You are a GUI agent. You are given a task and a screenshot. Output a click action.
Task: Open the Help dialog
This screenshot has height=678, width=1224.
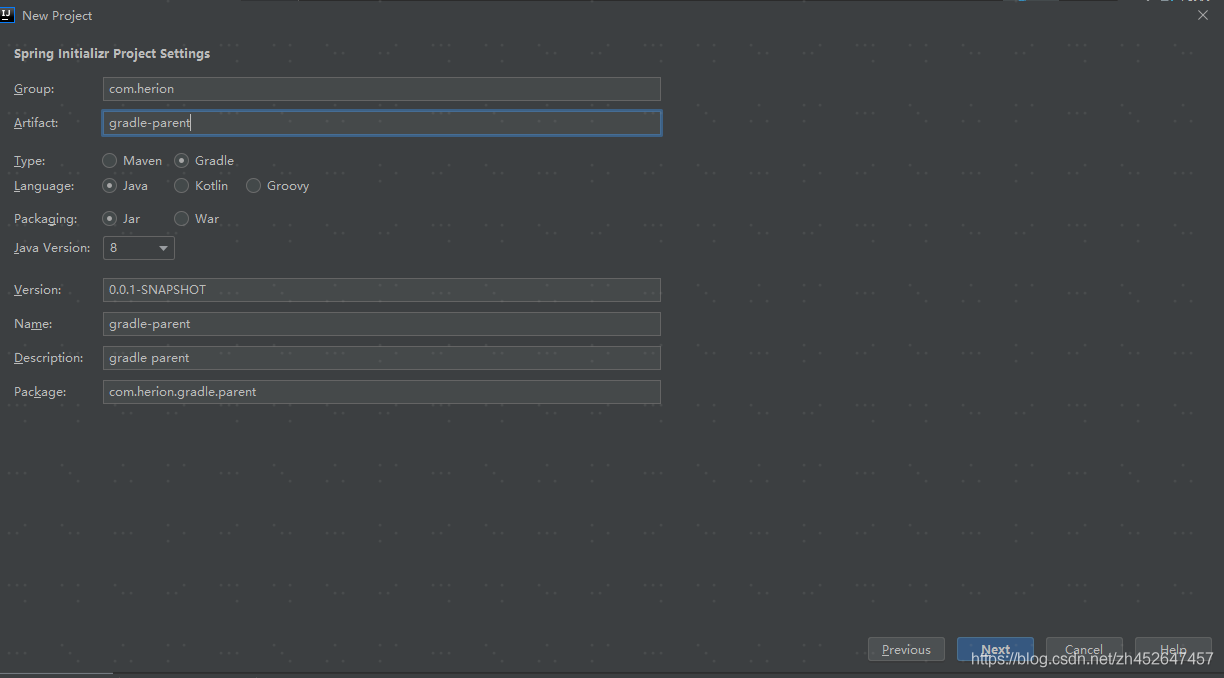(1172, 649)
